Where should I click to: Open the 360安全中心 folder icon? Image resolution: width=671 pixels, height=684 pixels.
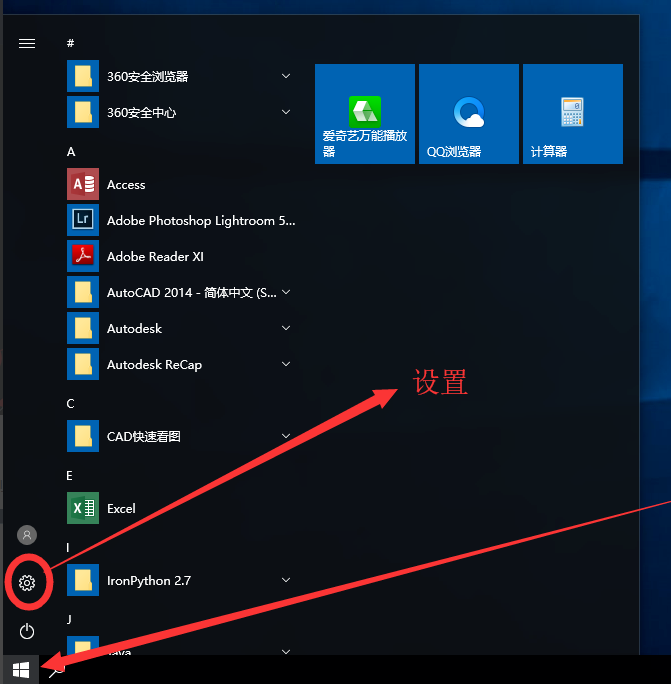click(x=83, y=113)
